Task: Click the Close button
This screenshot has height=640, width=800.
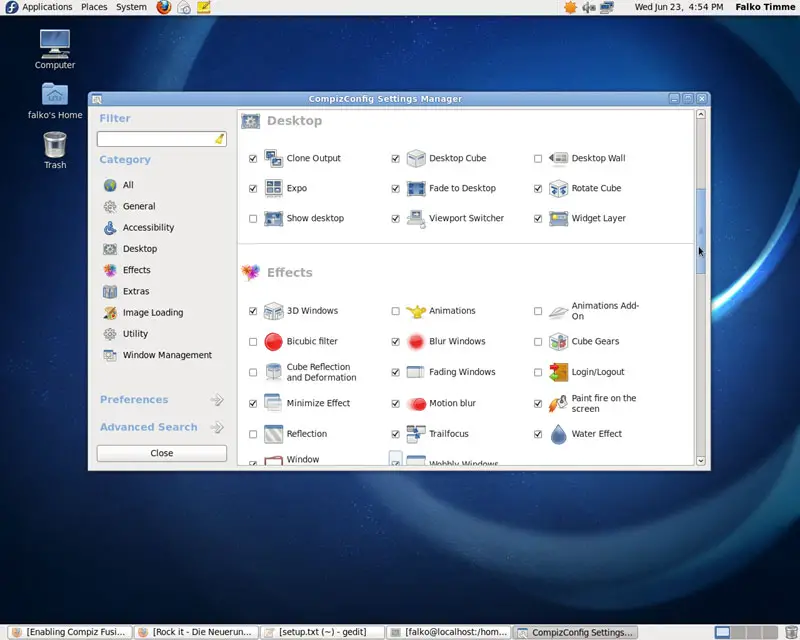Action: pyautogui.click(x=162, y=453)
